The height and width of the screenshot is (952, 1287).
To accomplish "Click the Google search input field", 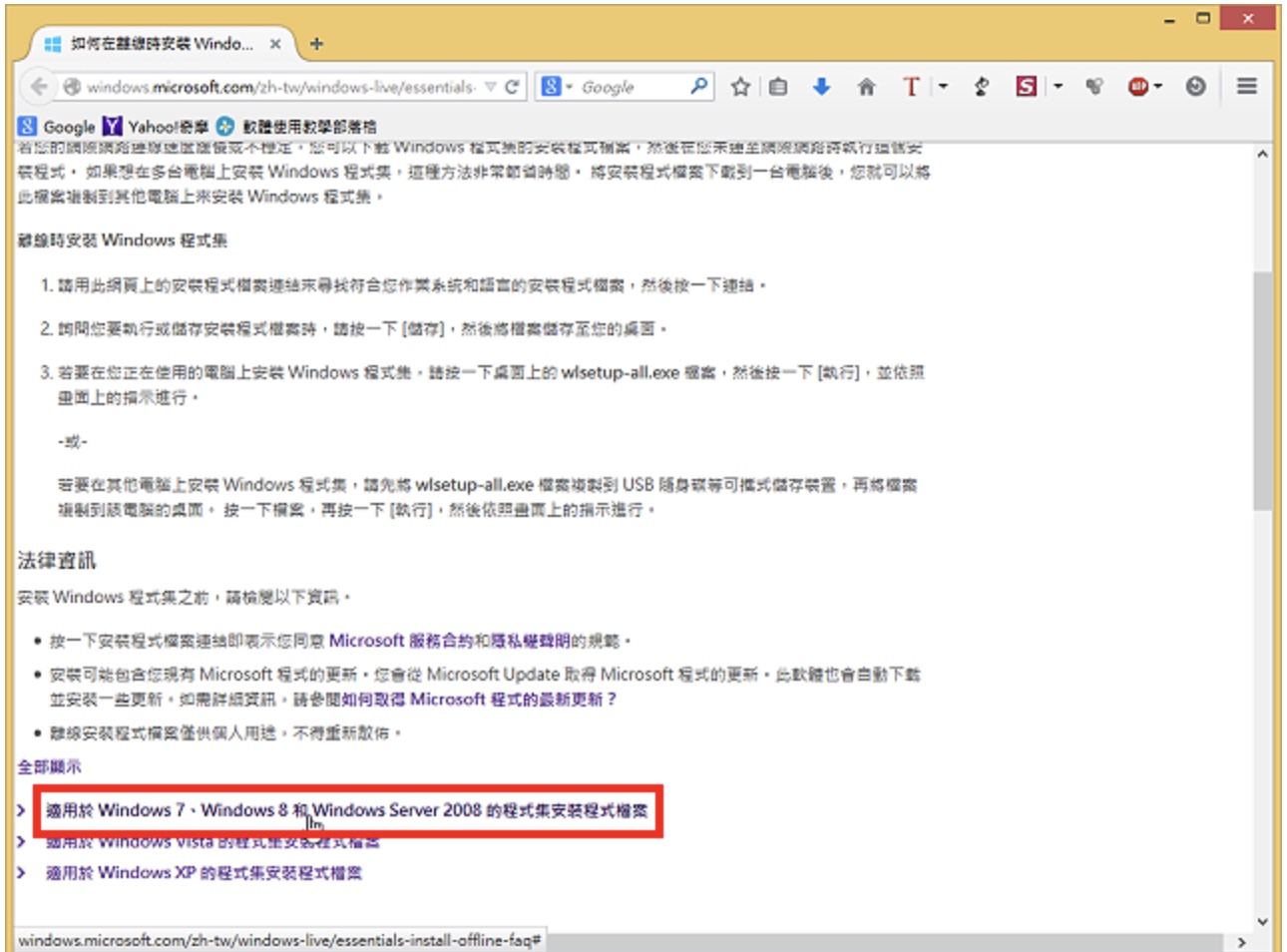I will 634,87.
